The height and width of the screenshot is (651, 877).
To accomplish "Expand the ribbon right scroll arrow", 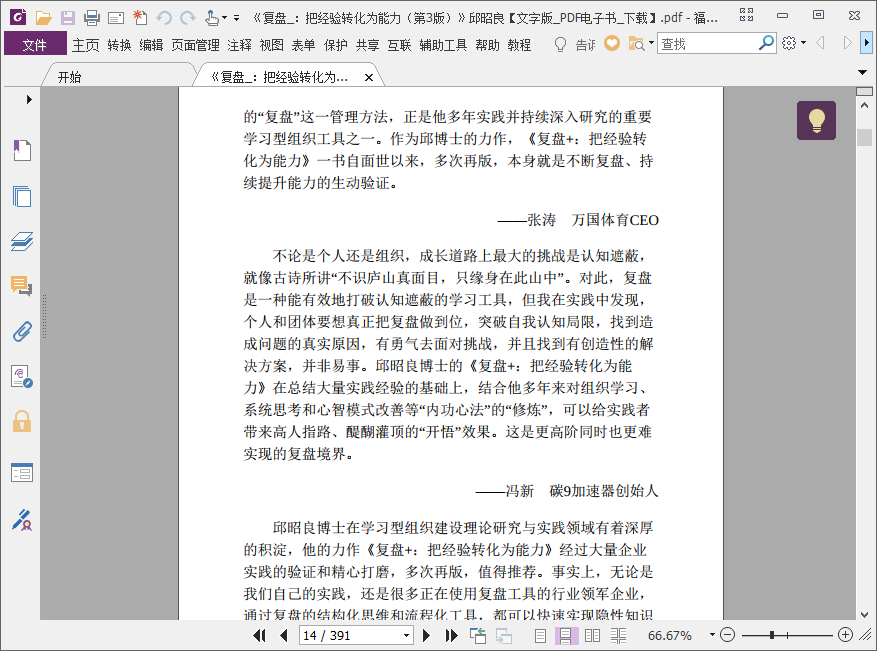I will 866,43.
